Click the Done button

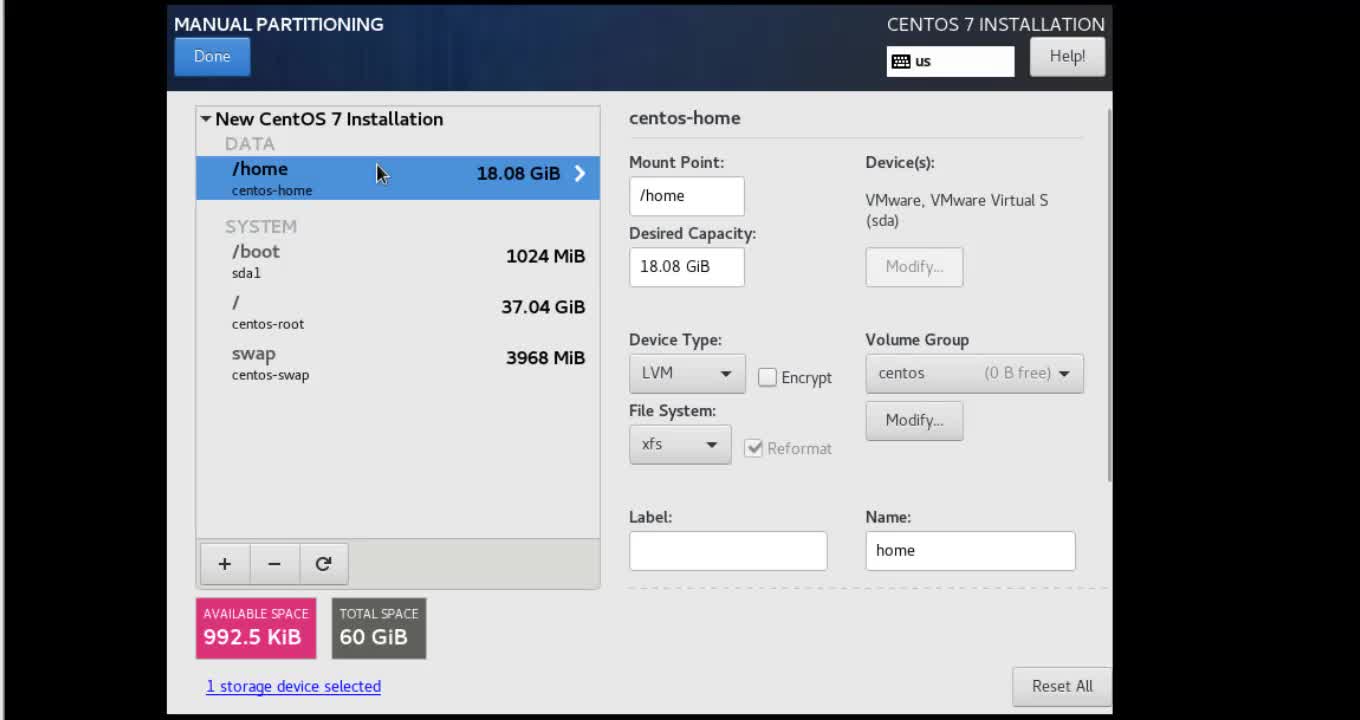coord(212,57)
